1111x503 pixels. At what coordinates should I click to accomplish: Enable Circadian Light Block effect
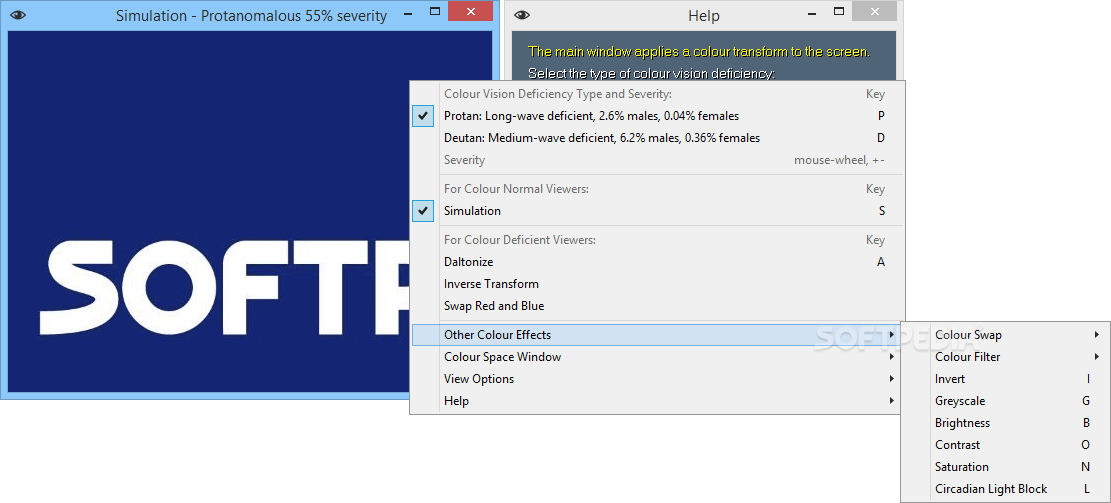991,489
